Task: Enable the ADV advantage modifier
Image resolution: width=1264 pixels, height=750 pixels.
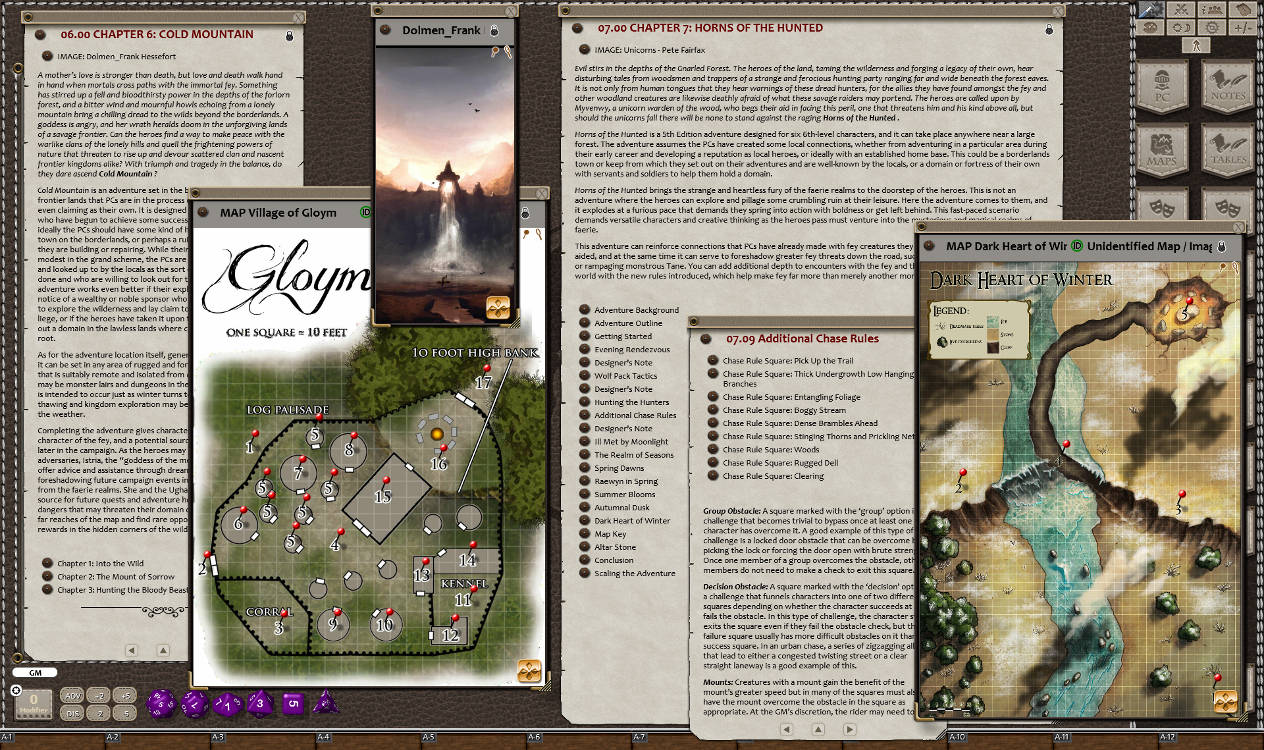Action: click(73, 697)
